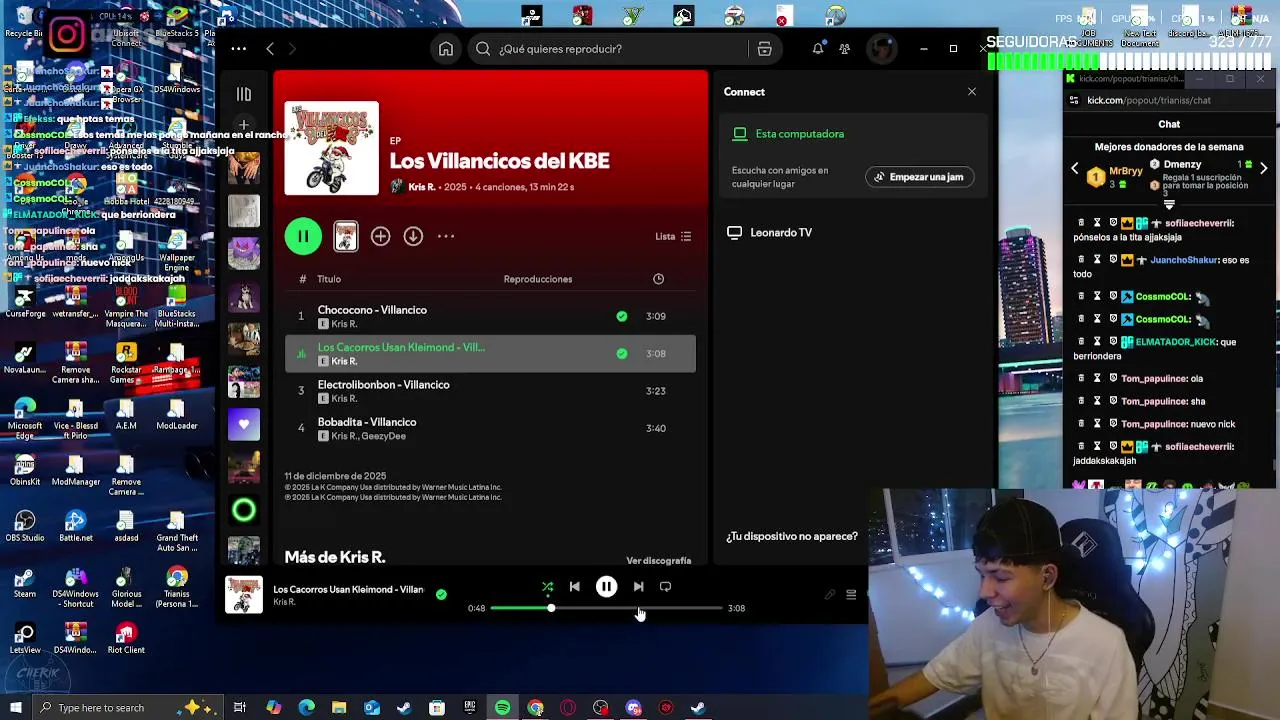Image resolution: width=1280 pixels, height=720 pixels.
Task: Open artist GeezyDee link
Action: (384, 437)
